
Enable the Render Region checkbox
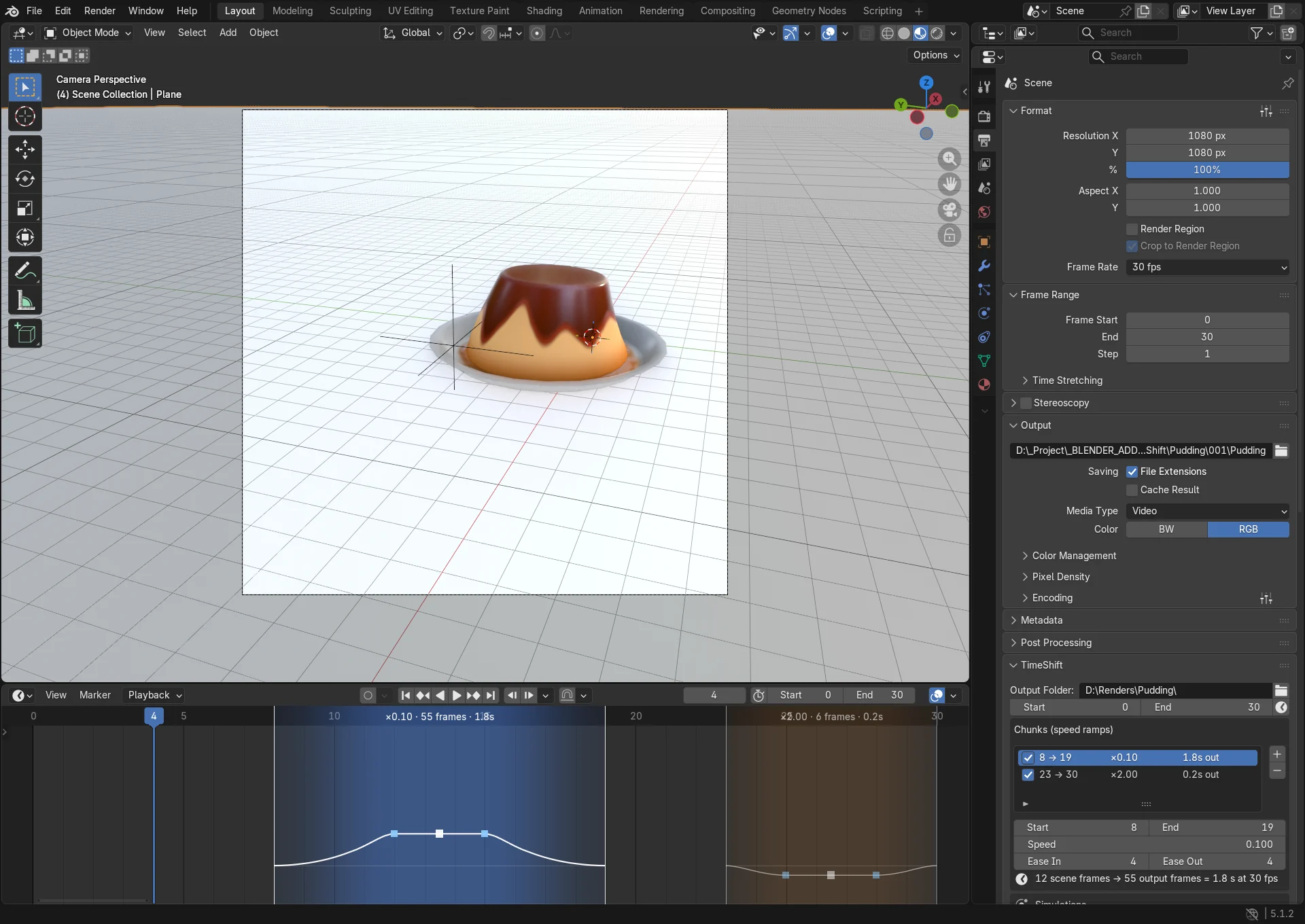1132,229
